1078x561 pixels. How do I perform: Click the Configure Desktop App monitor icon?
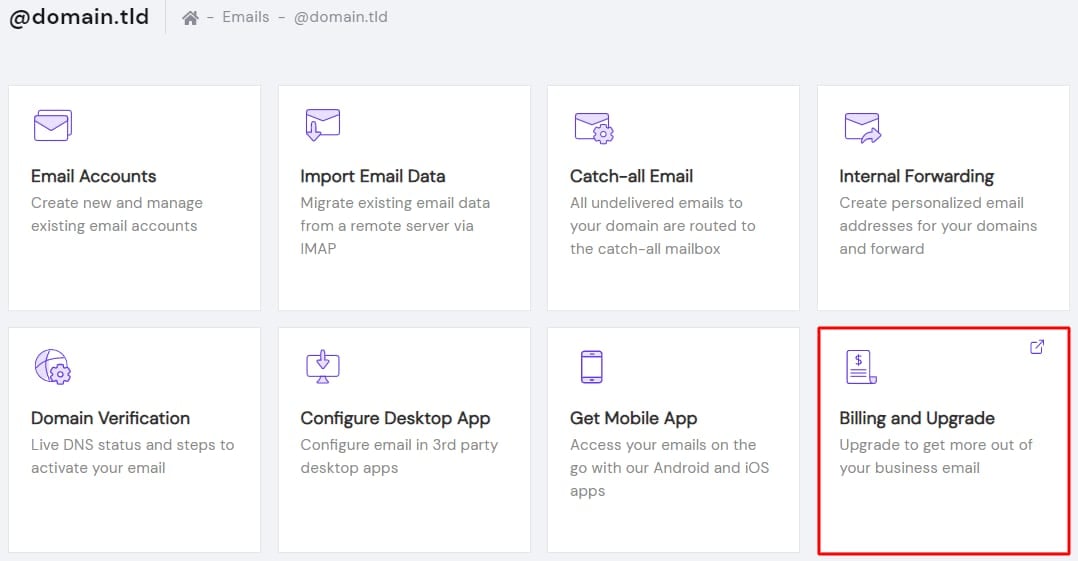[323, 367]
